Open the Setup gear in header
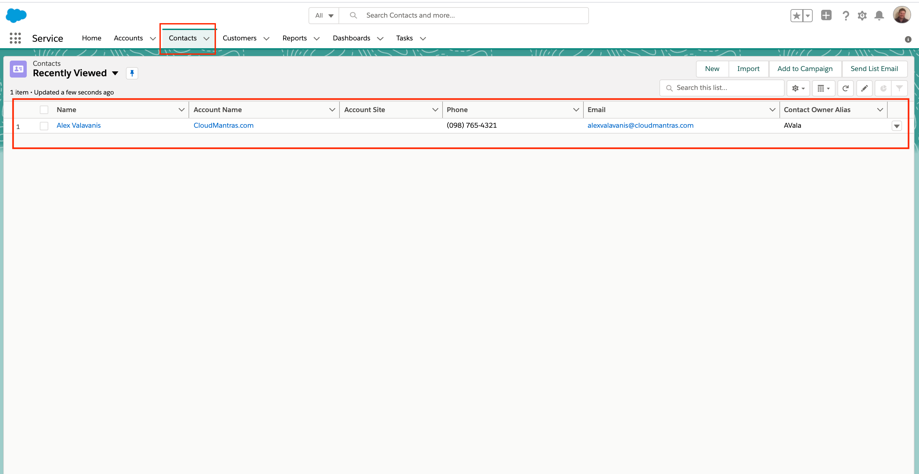 point(862,16)
